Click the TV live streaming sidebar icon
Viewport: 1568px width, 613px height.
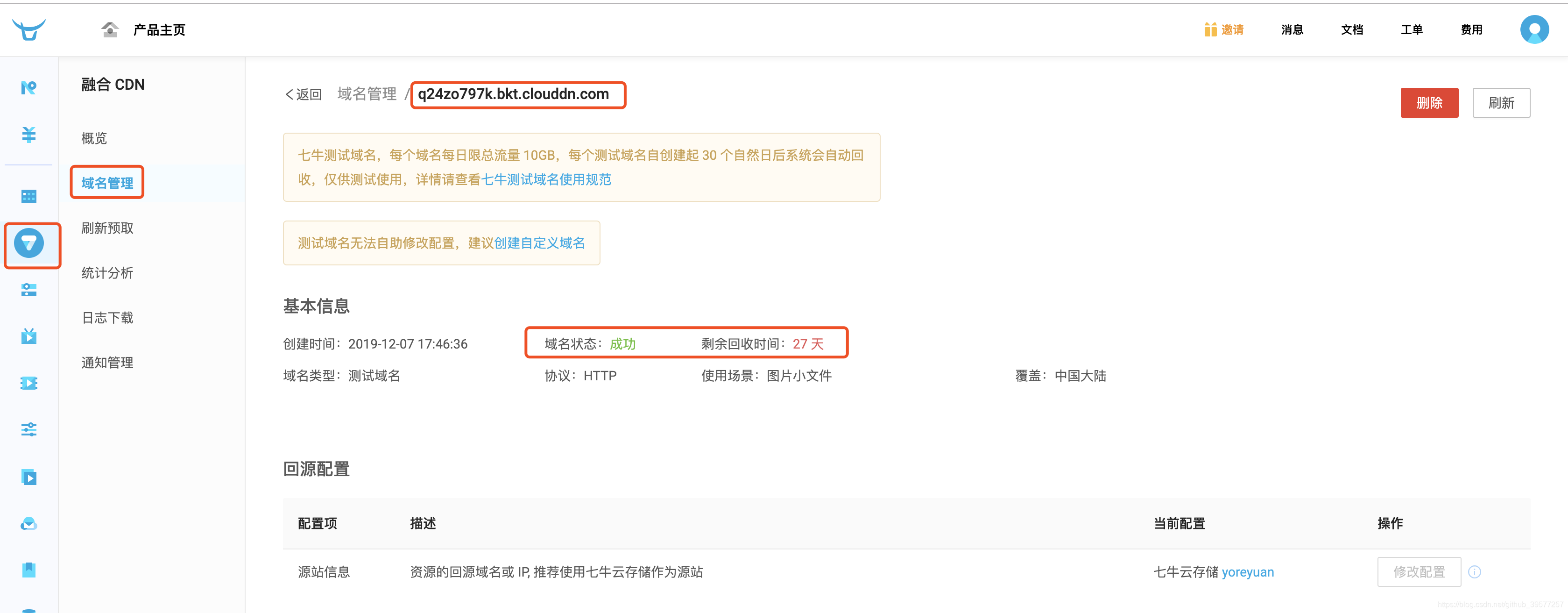click(x=28, y=336)
